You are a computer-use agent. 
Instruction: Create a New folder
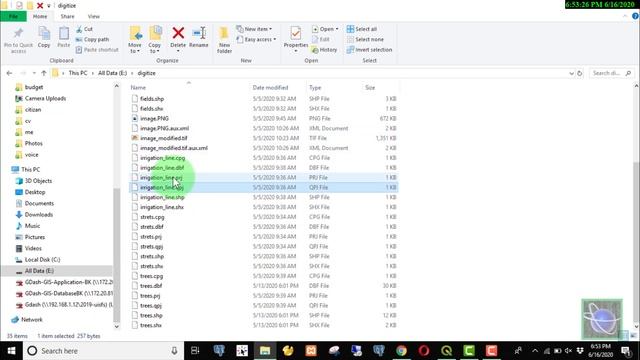click(x=224, y=40)
